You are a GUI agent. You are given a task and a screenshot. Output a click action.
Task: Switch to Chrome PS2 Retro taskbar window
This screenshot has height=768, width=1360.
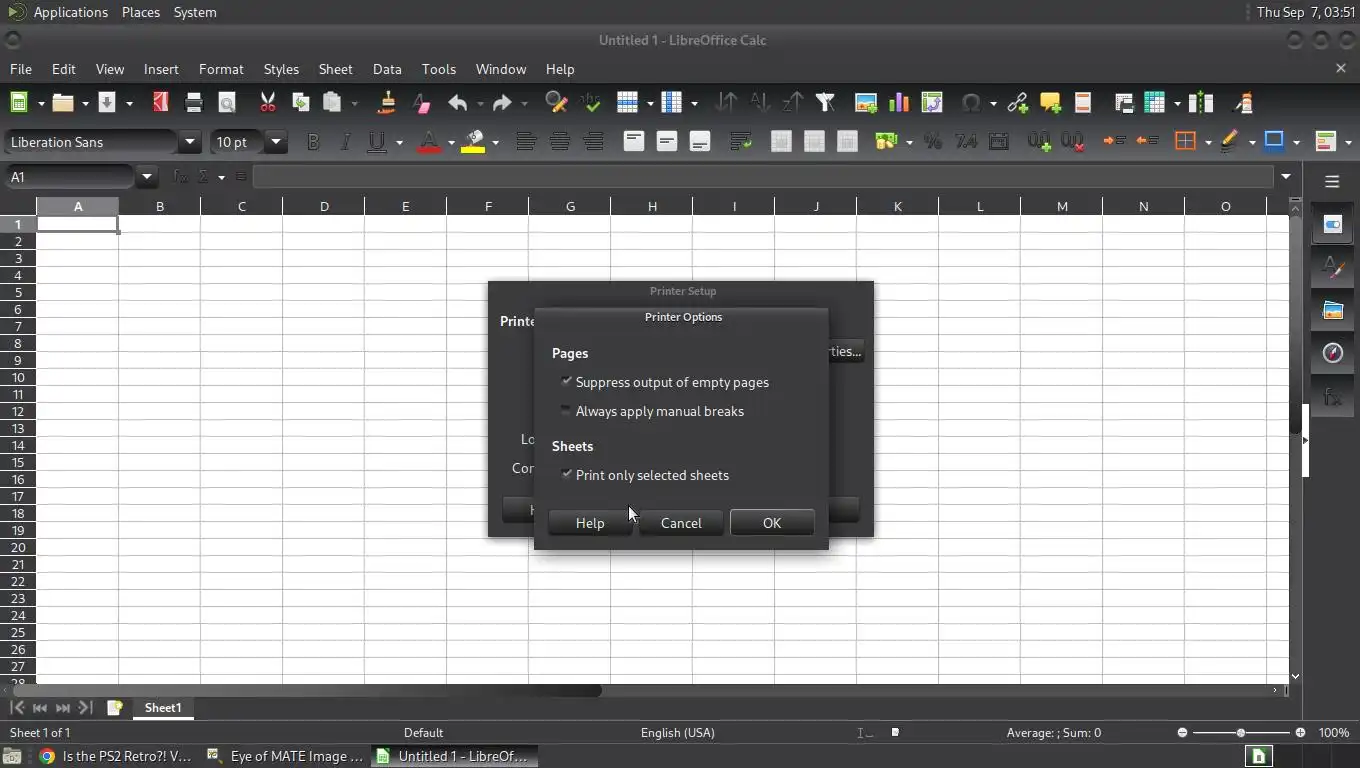(x=116, y=756)
